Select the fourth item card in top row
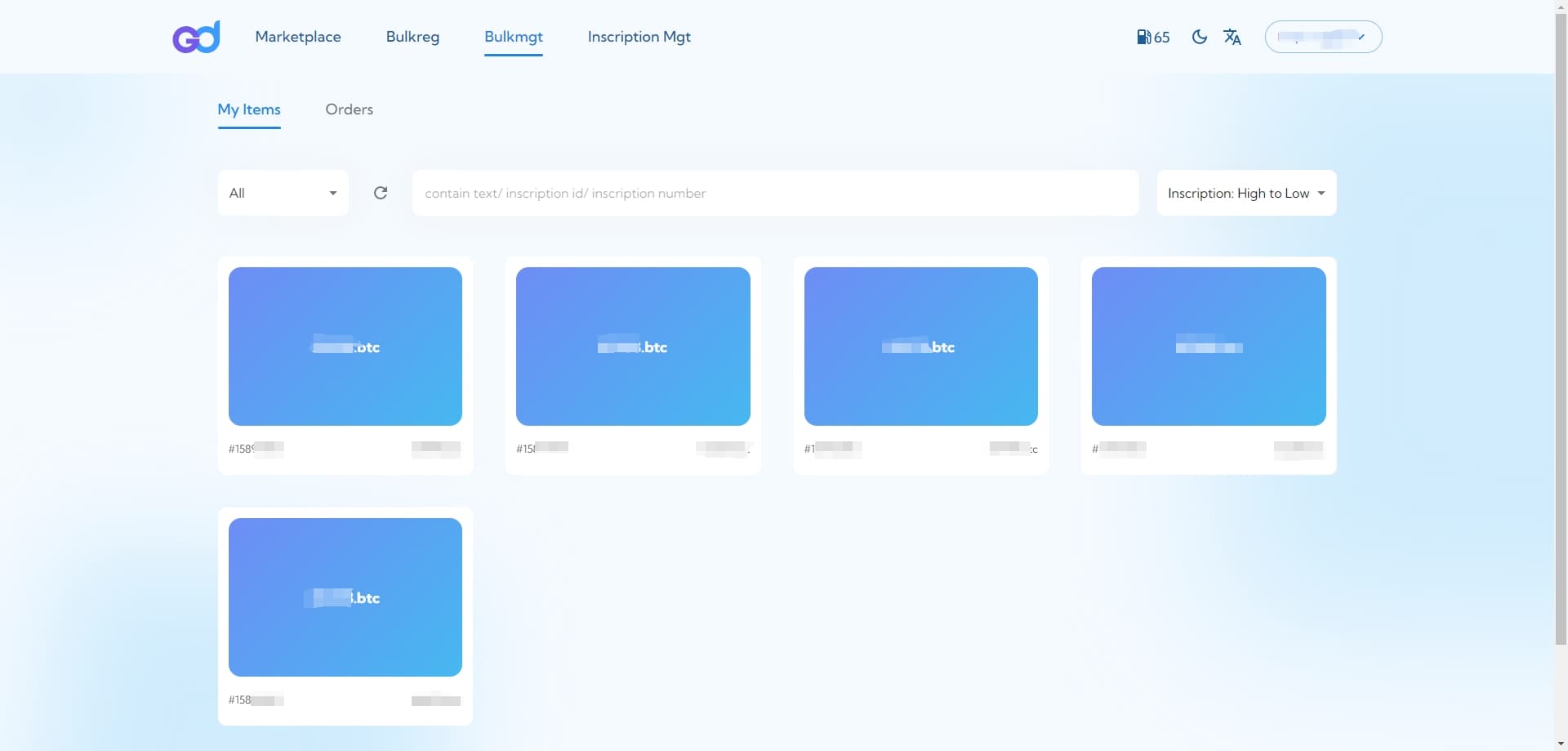1568x751 pixels. point(1208,346)
